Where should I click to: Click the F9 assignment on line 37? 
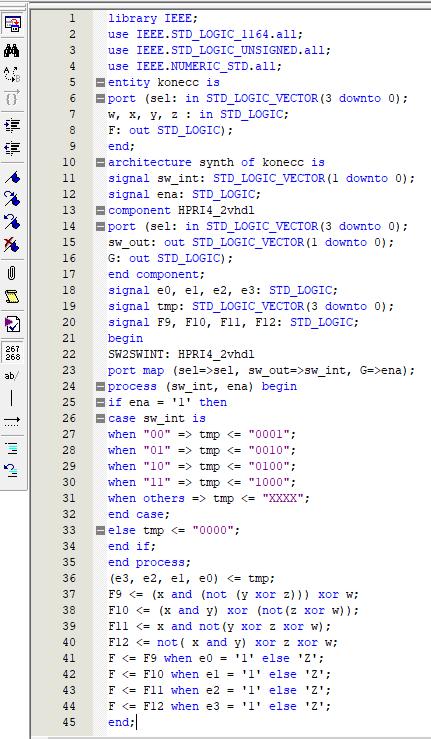233,594
